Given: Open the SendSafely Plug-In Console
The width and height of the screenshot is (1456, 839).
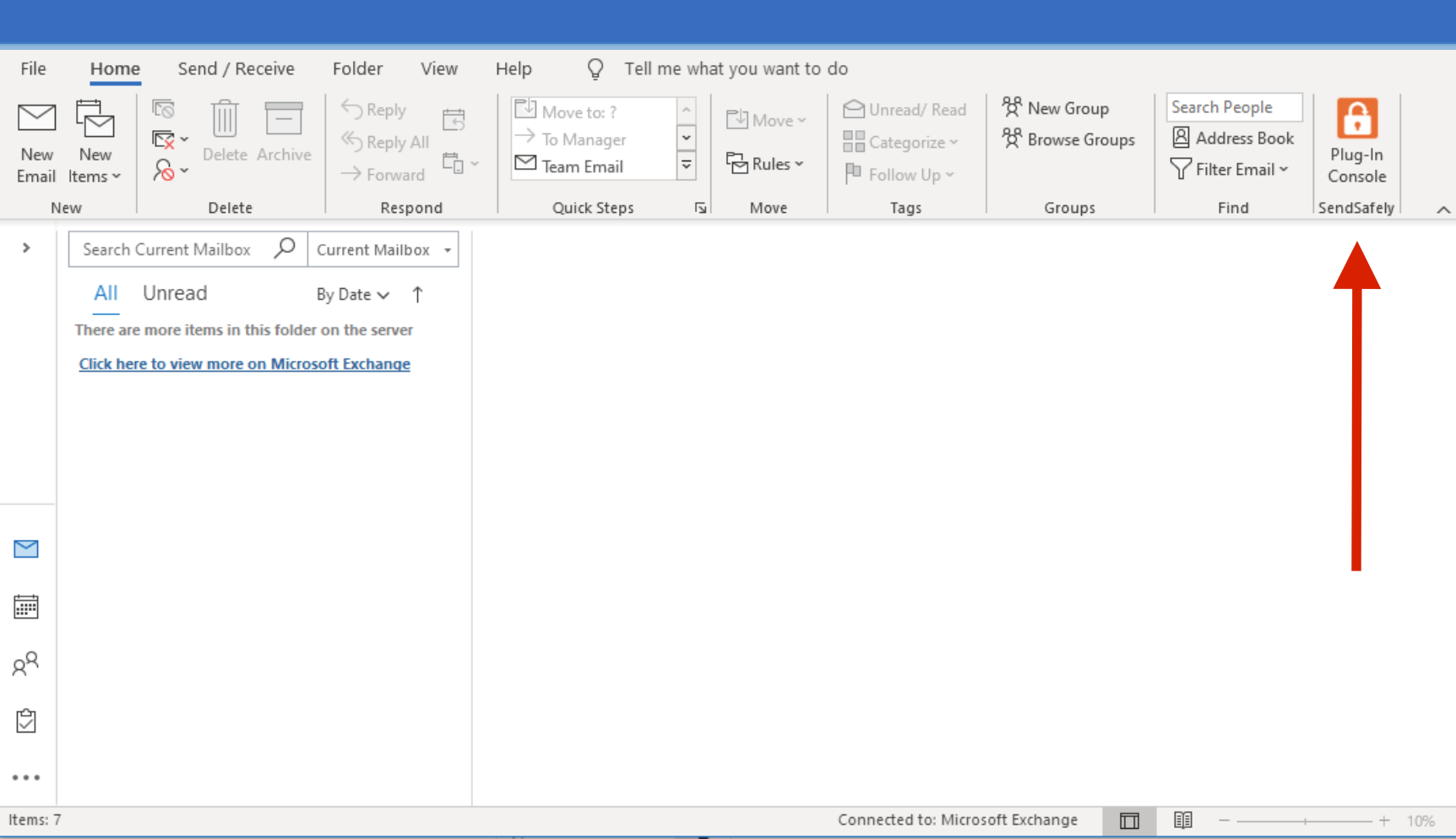Looking at the screenshot, I should tap(1356, 142).
